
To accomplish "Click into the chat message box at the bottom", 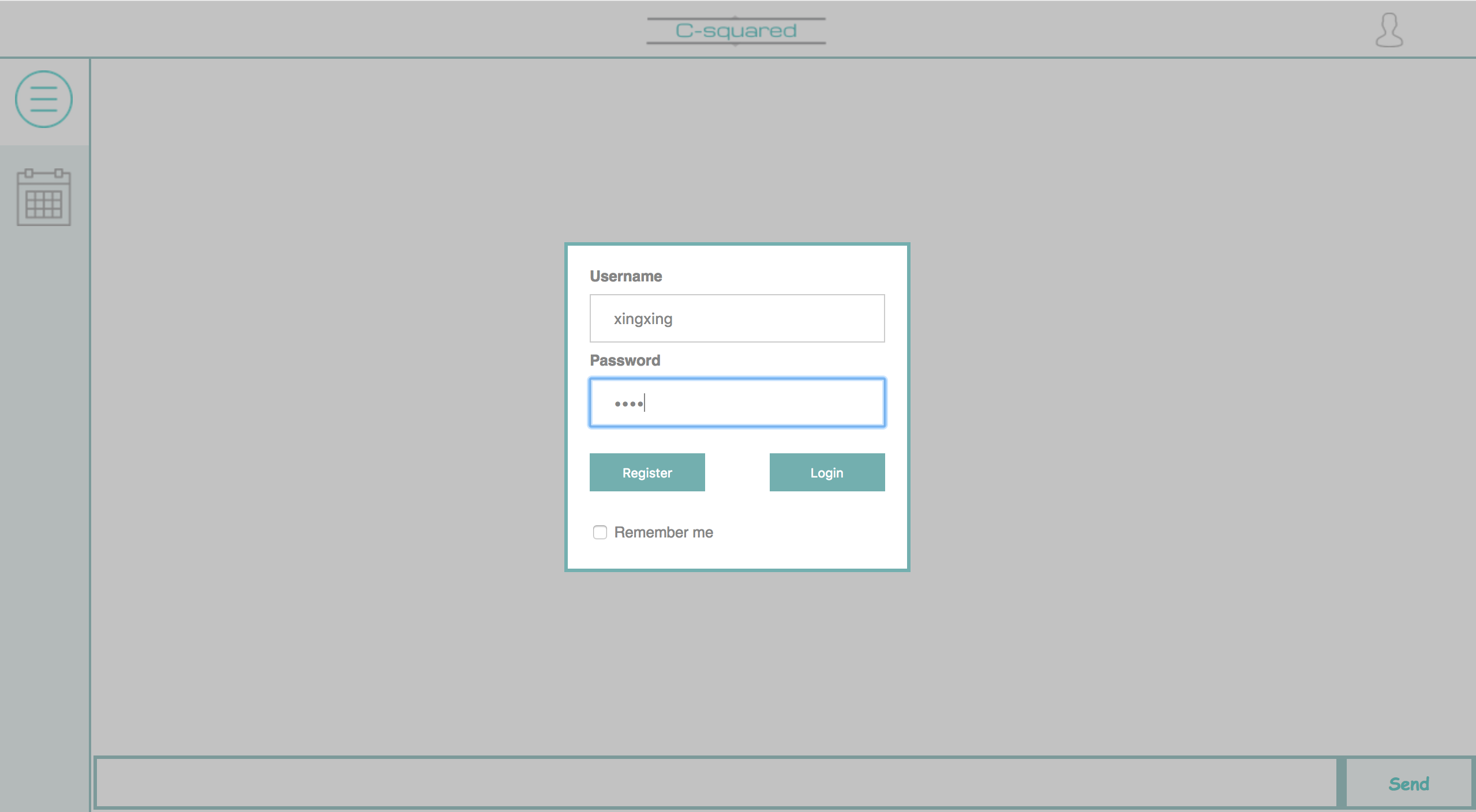I will click(715, 783).
